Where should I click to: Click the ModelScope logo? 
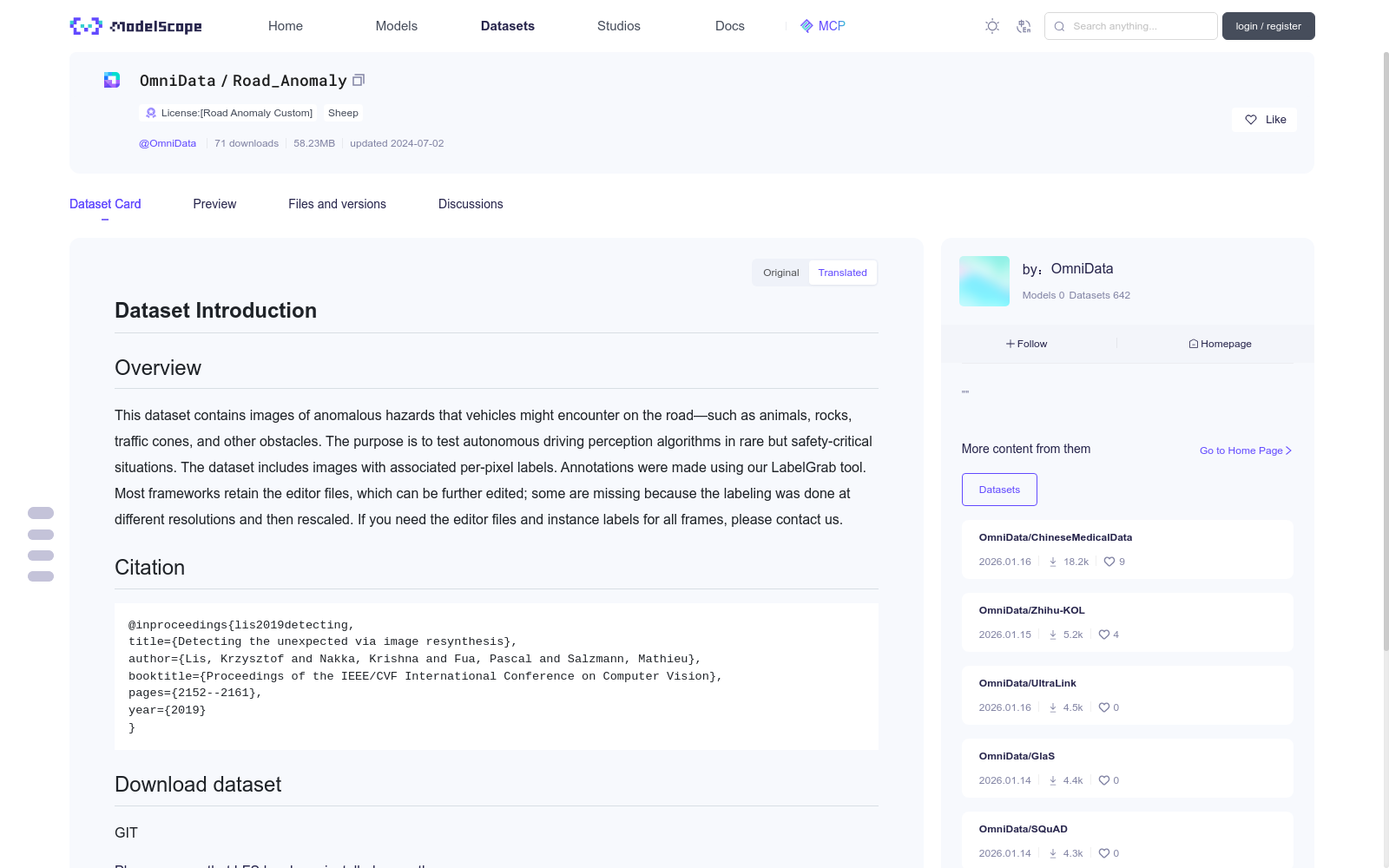coord(136,26)
